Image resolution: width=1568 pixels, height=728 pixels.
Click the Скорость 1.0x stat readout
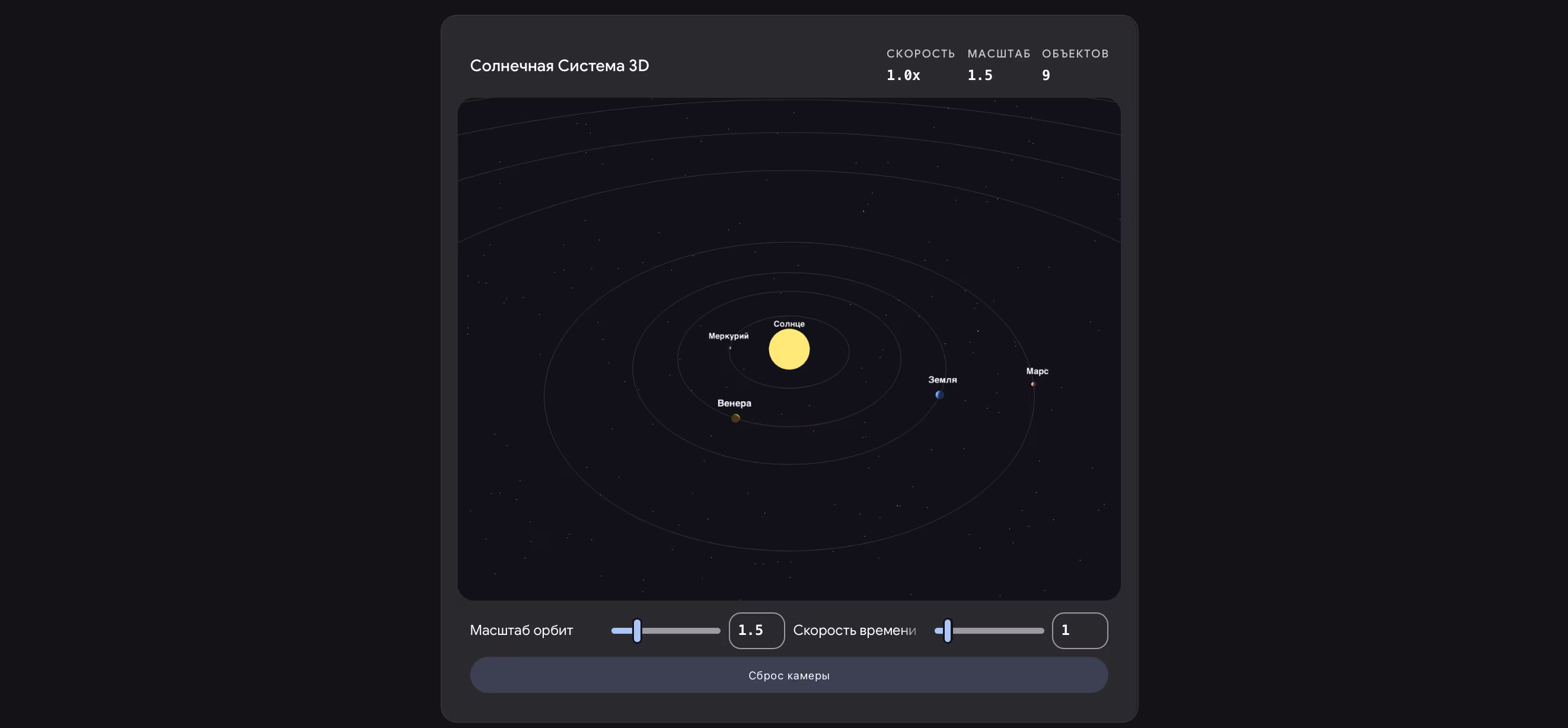tap(903, 75)
